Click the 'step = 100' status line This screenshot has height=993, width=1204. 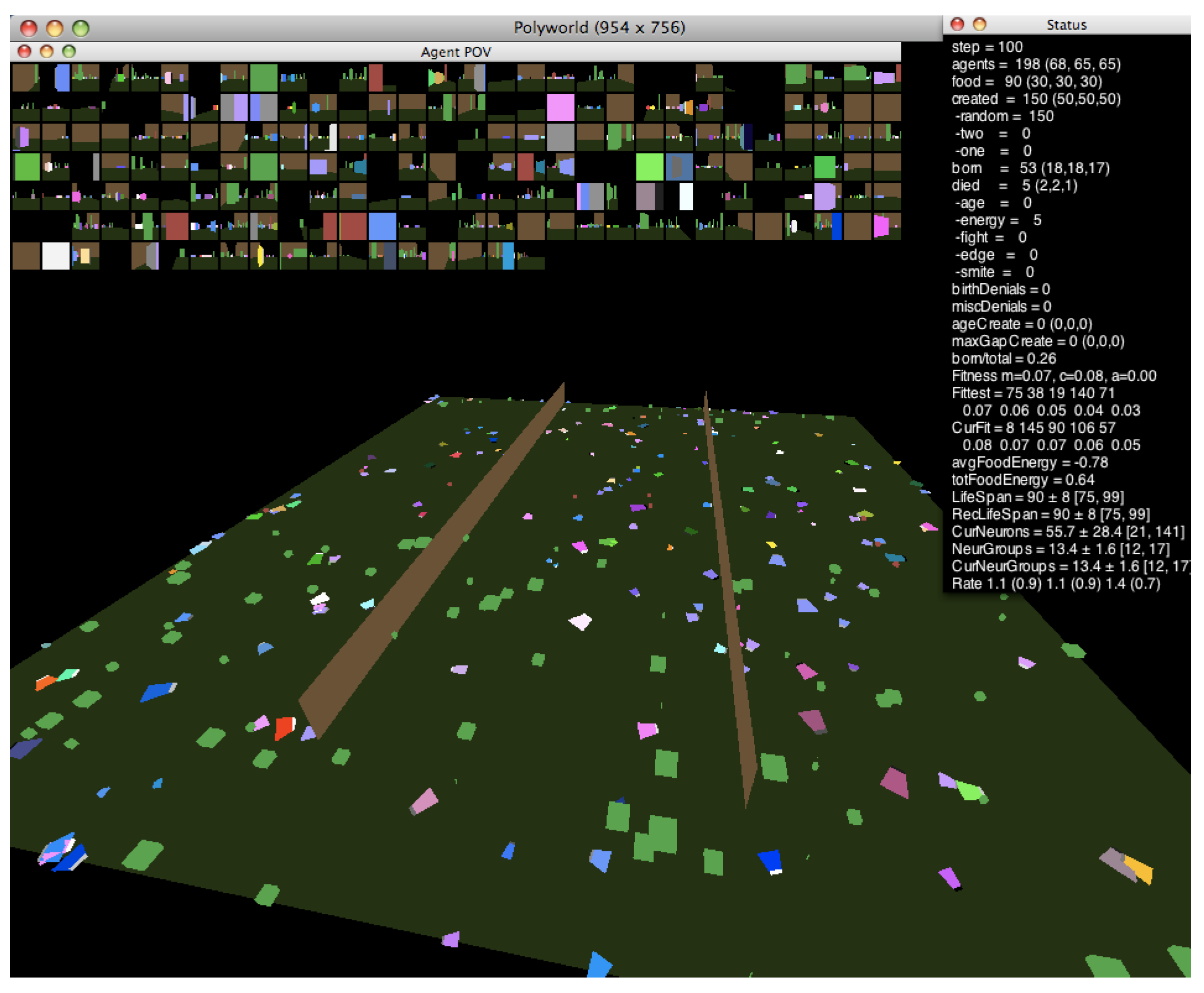tap(987, 47)
